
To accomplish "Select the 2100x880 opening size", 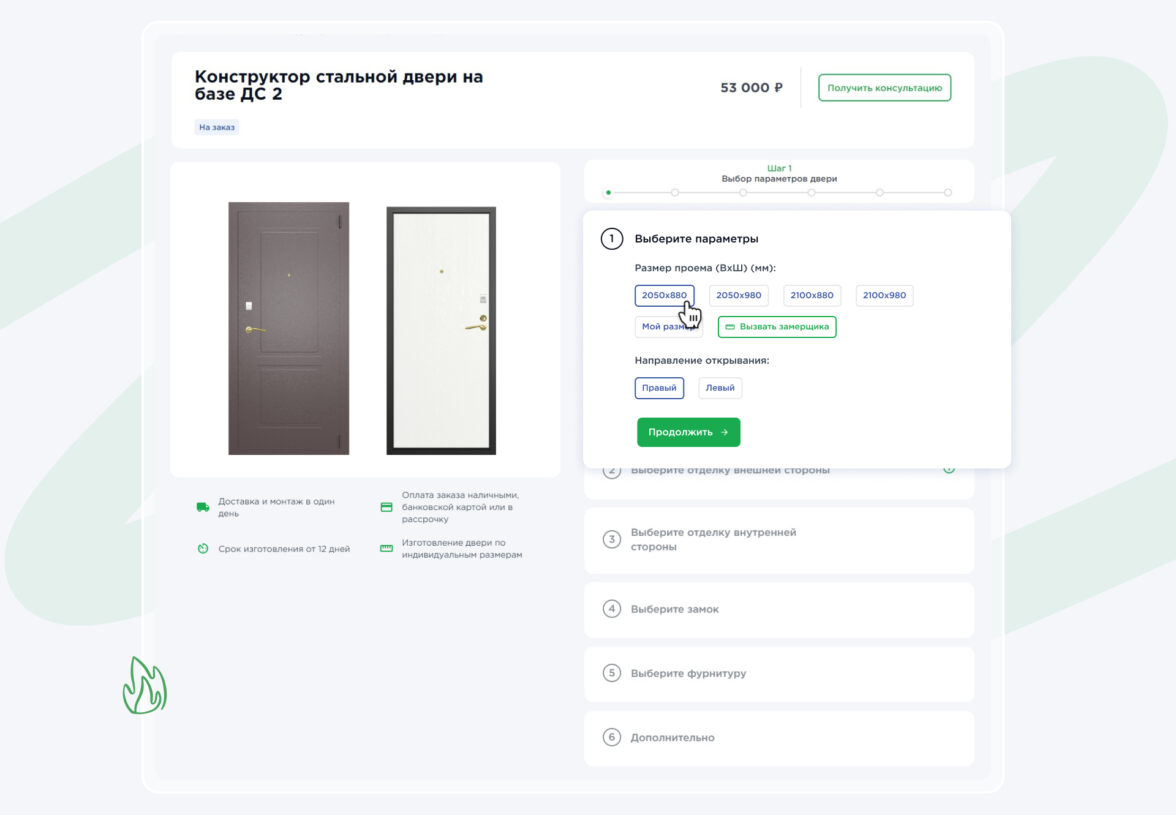I will (812, 295).
